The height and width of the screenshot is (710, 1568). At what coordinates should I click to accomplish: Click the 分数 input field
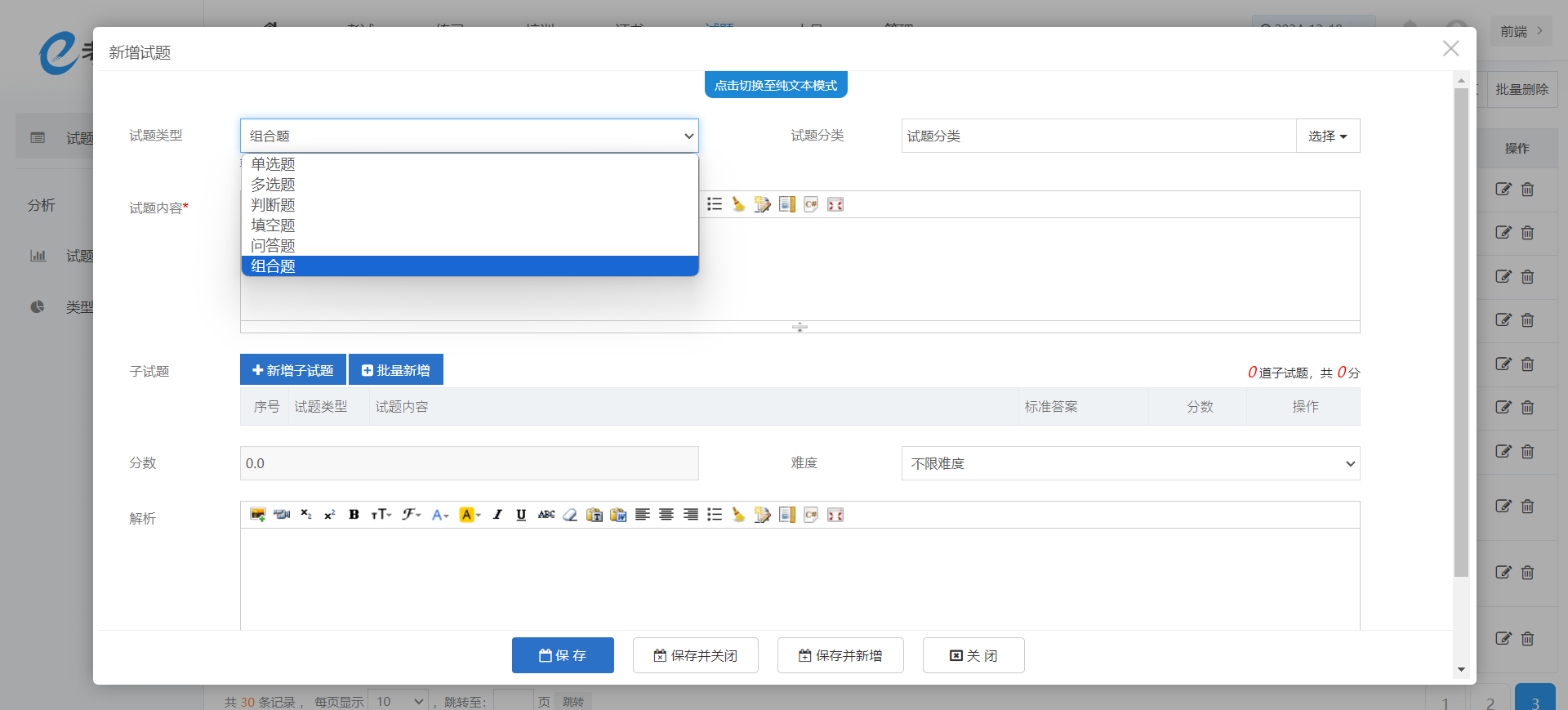pos(469,463)
